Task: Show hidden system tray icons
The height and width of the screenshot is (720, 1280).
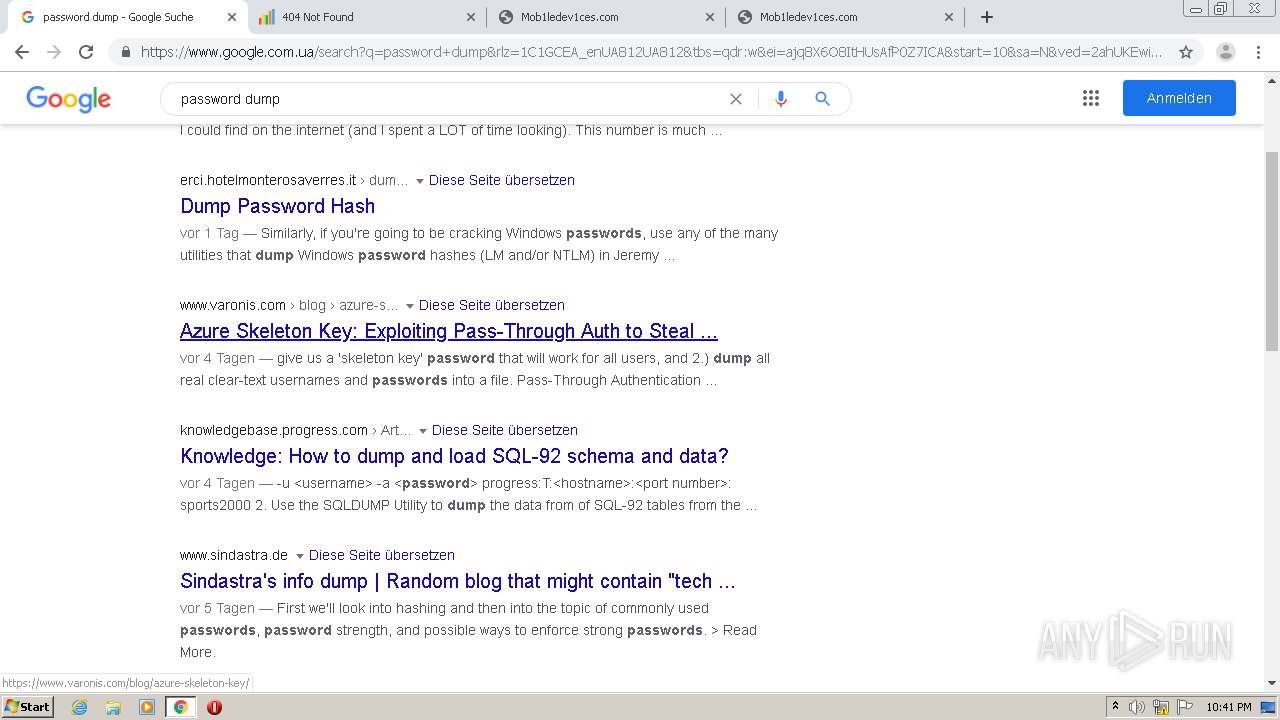Action: (1115, 707)
